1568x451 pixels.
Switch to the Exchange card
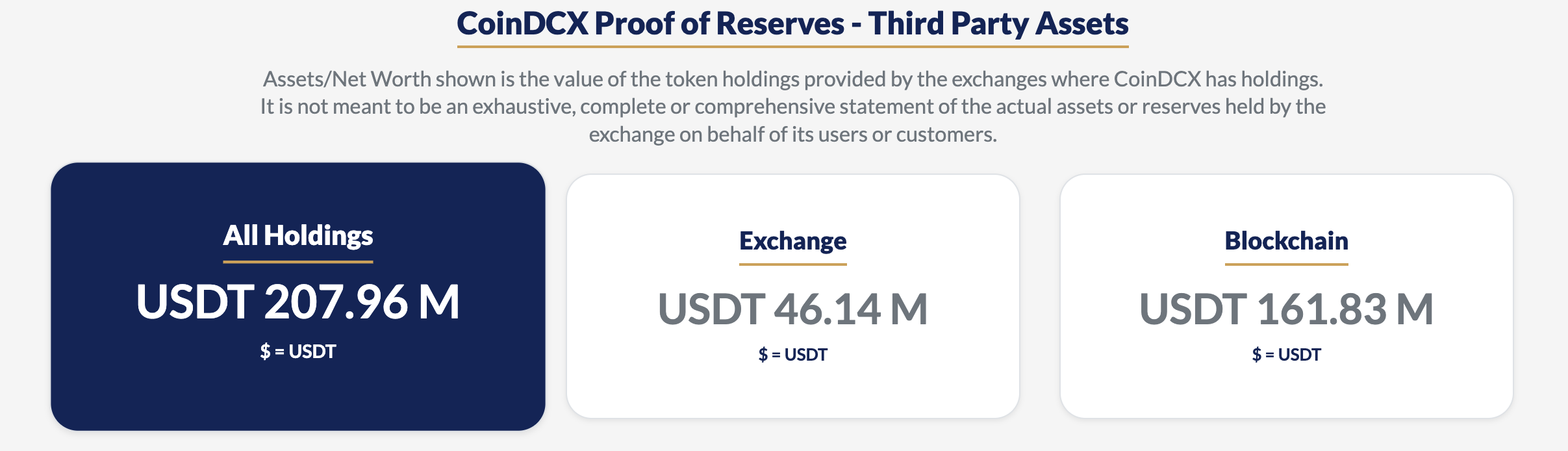click(x=793, y=296)
